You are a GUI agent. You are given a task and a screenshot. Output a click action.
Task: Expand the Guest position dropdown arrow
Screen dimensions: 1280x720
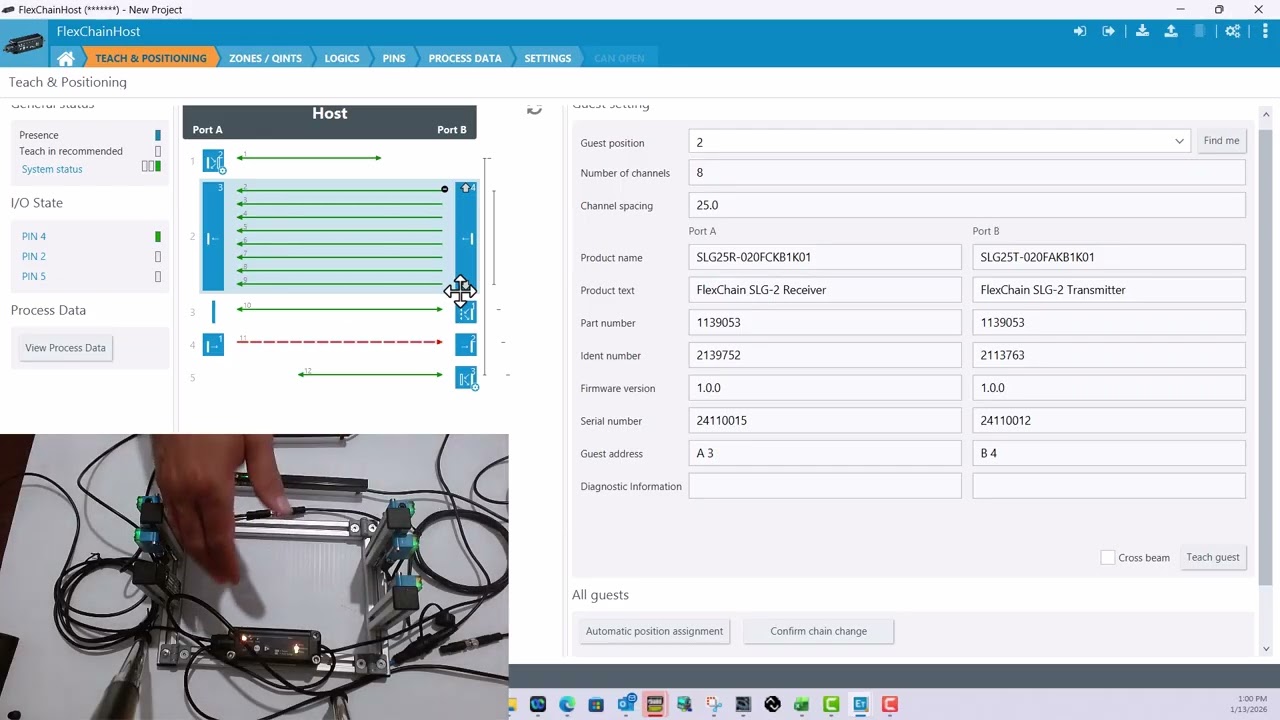[1179, 142]
